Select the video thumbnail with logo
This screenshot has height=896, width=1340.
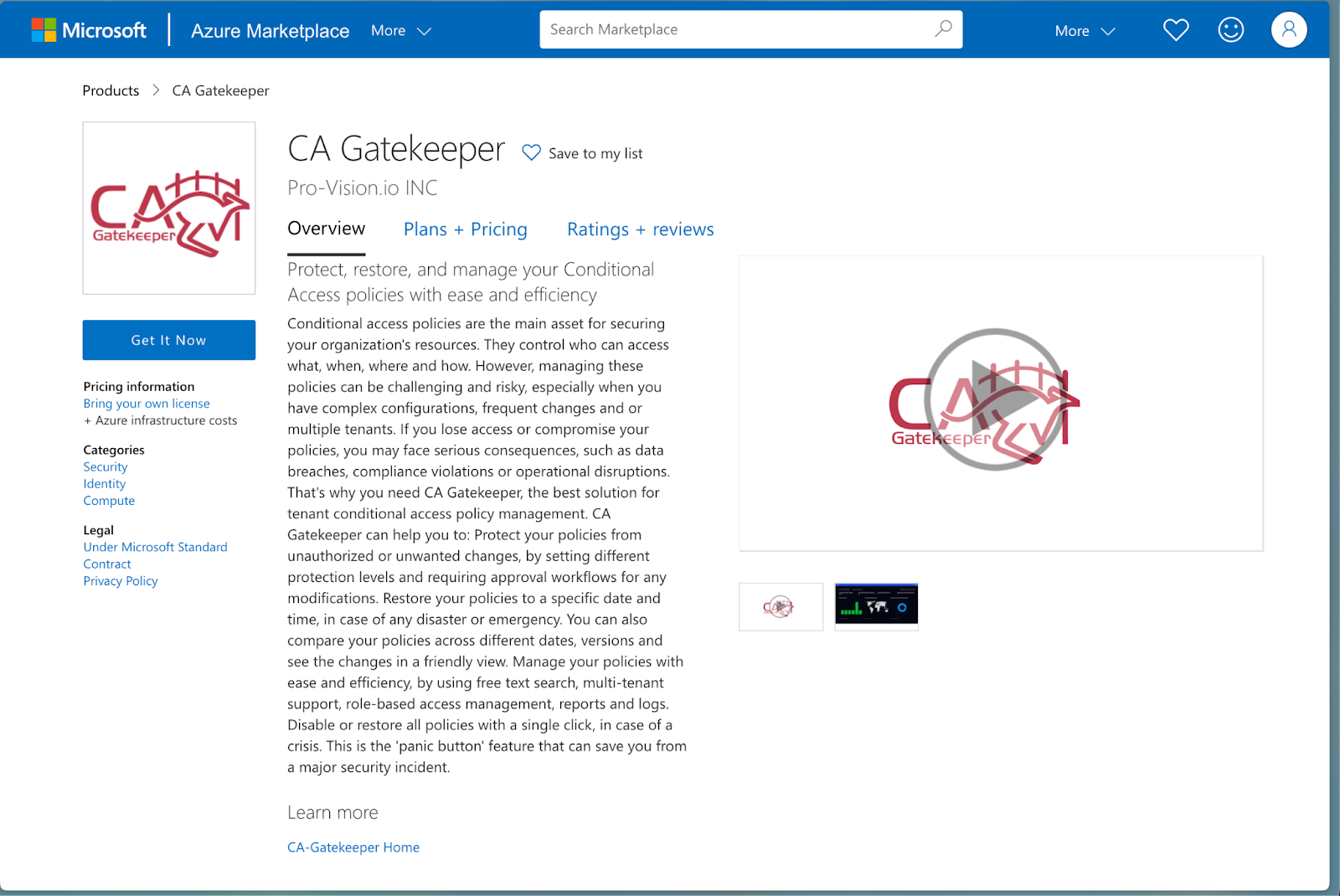point(781,606)
